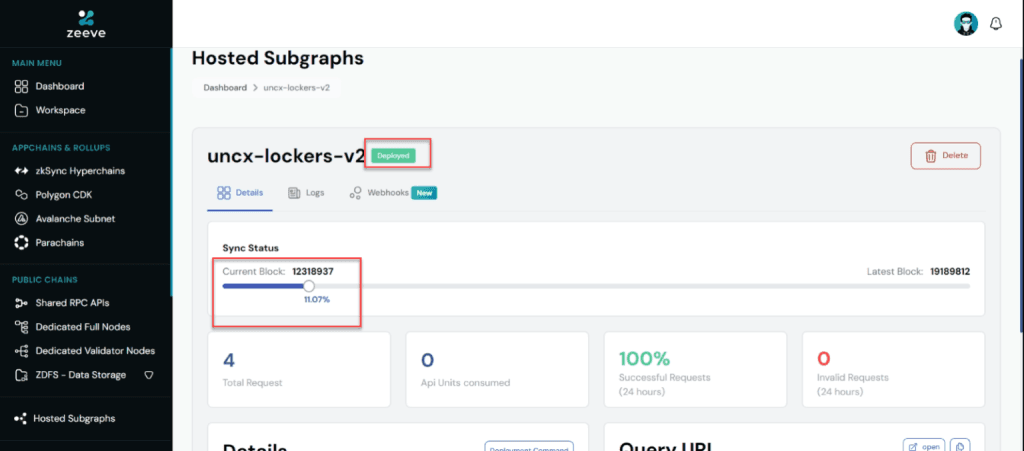Open Dedicated Full Nodes

point(83,326)
